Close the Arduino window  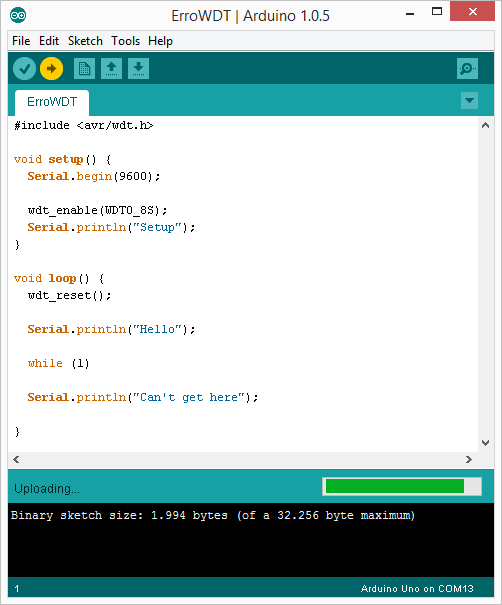(473, 12)
